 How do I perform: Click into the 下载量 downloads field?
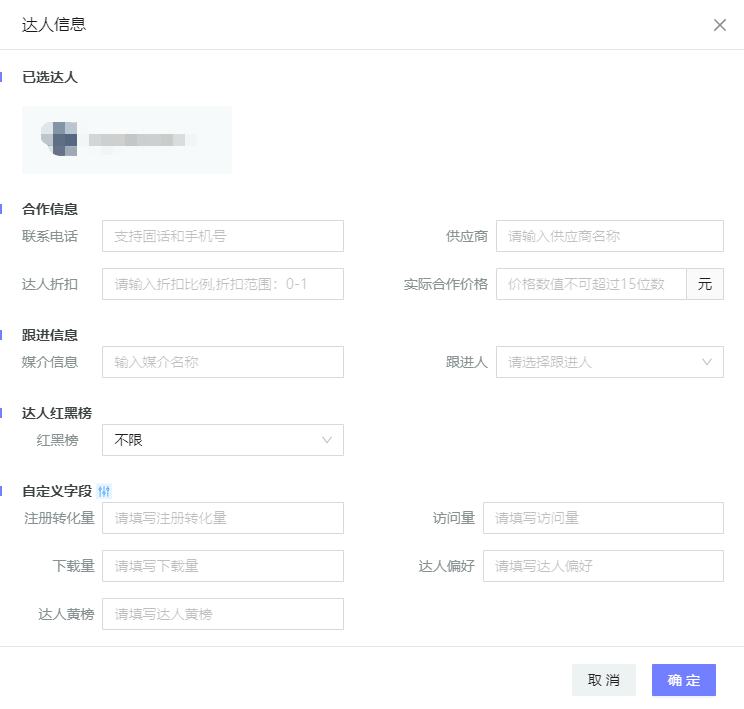(x=223, y=566)
